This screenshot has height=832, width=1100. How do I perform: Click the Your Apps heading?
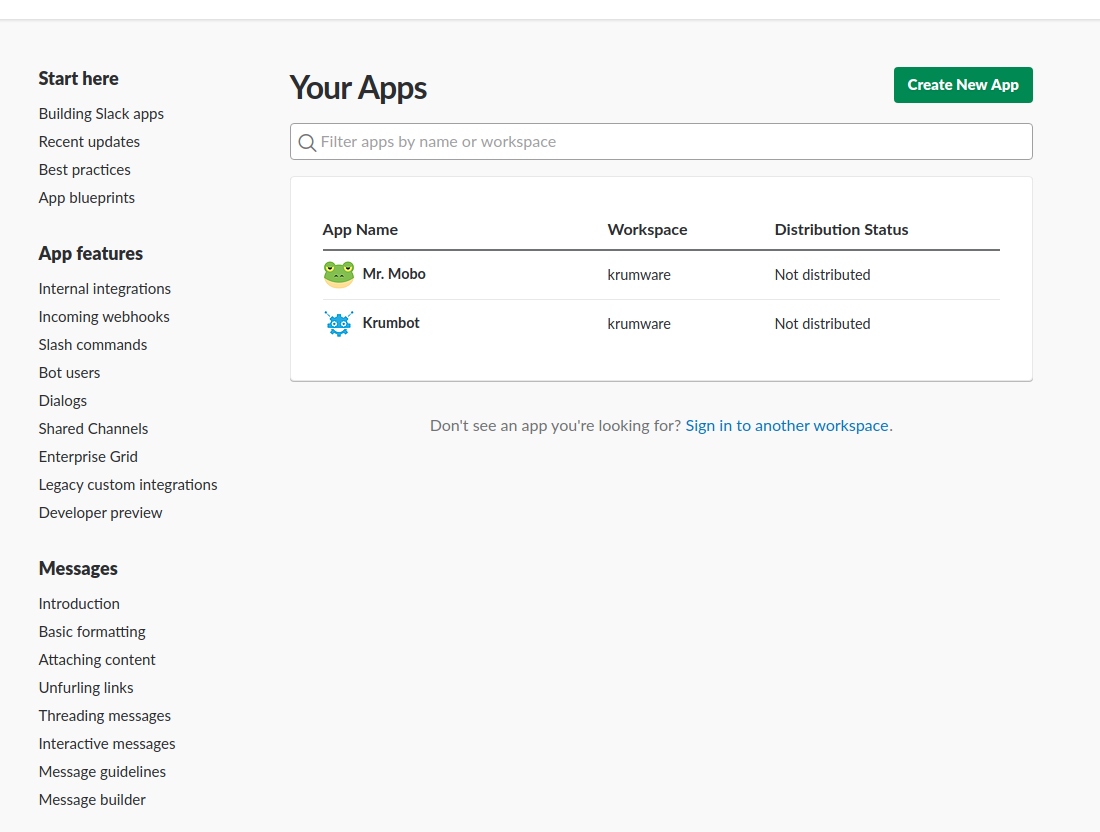click(x=358, y=88)
